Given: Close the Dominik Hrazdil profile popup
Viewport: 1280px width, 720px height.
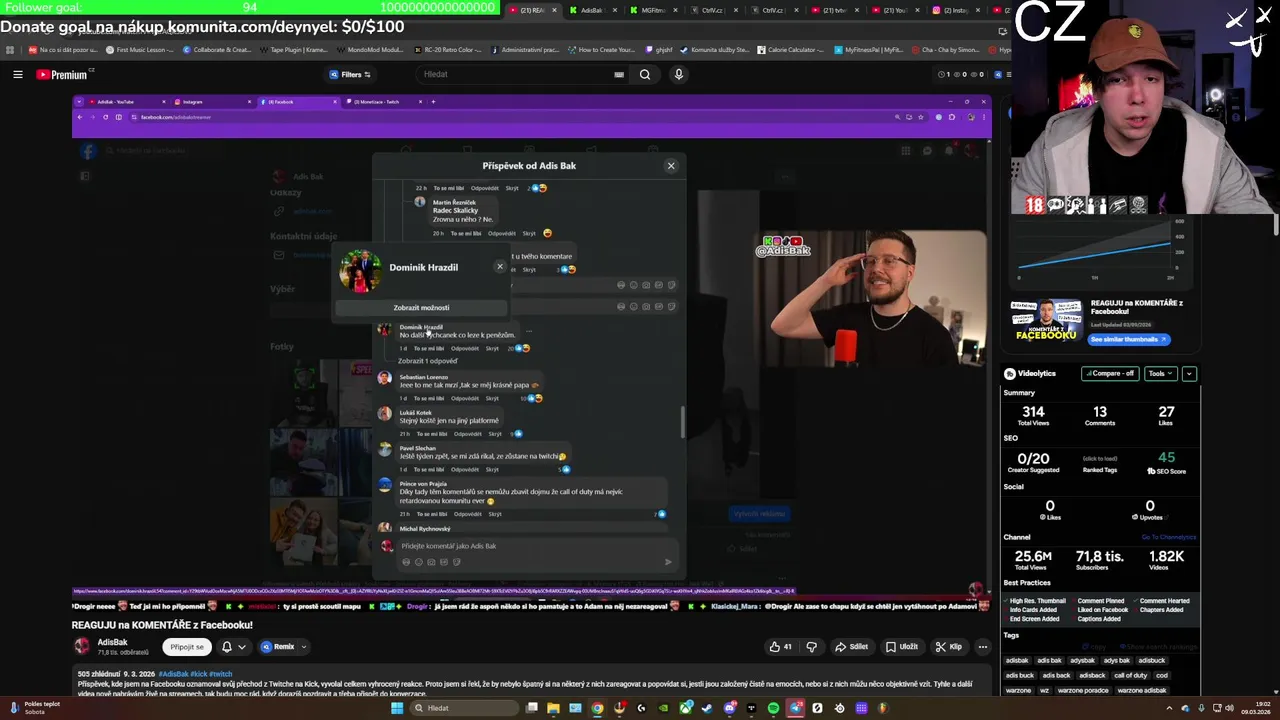Looking at the screenshot, I should [500, 266].
